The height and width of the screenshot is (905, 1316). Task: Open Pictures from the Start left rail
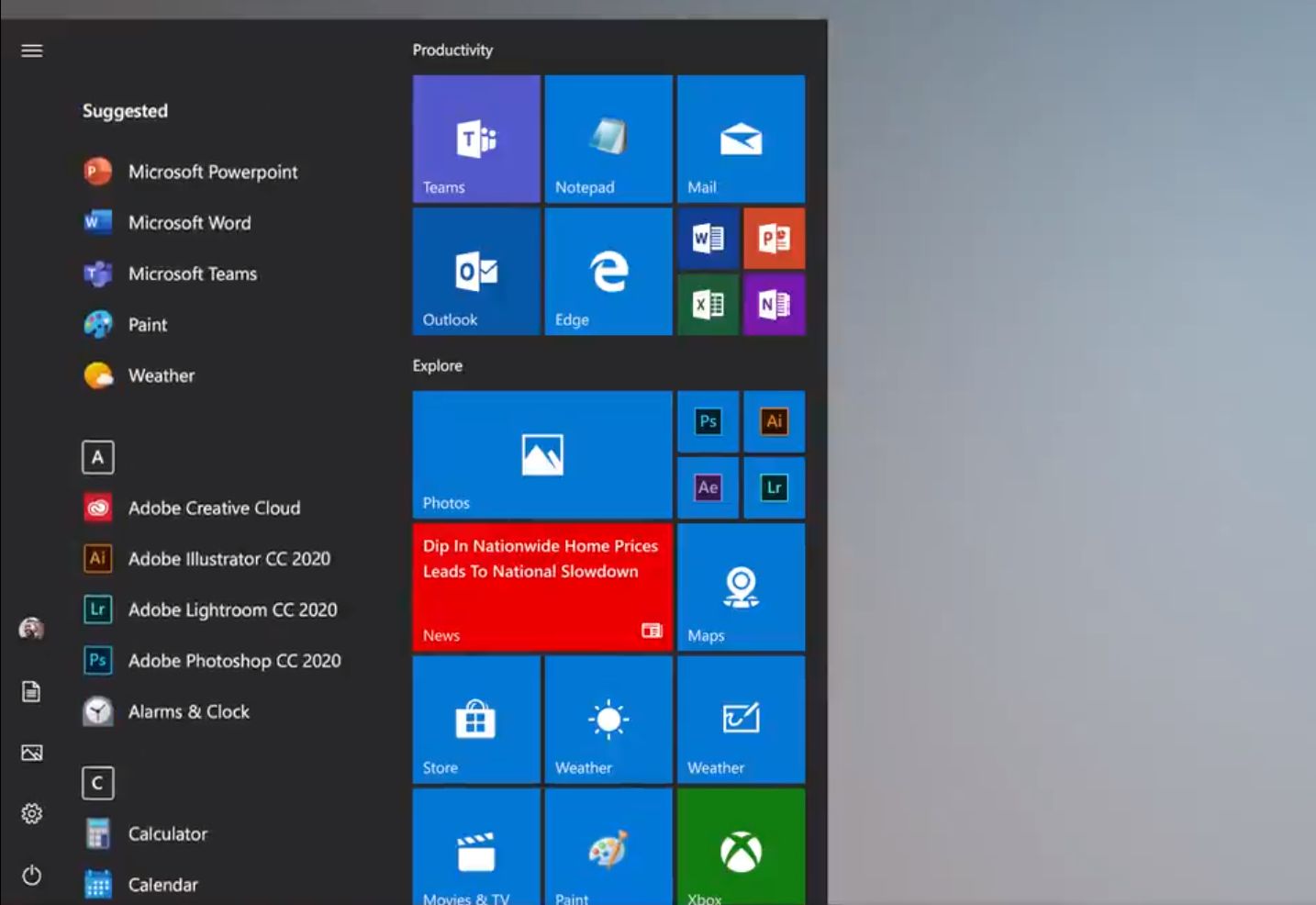(x=32, y=753)
